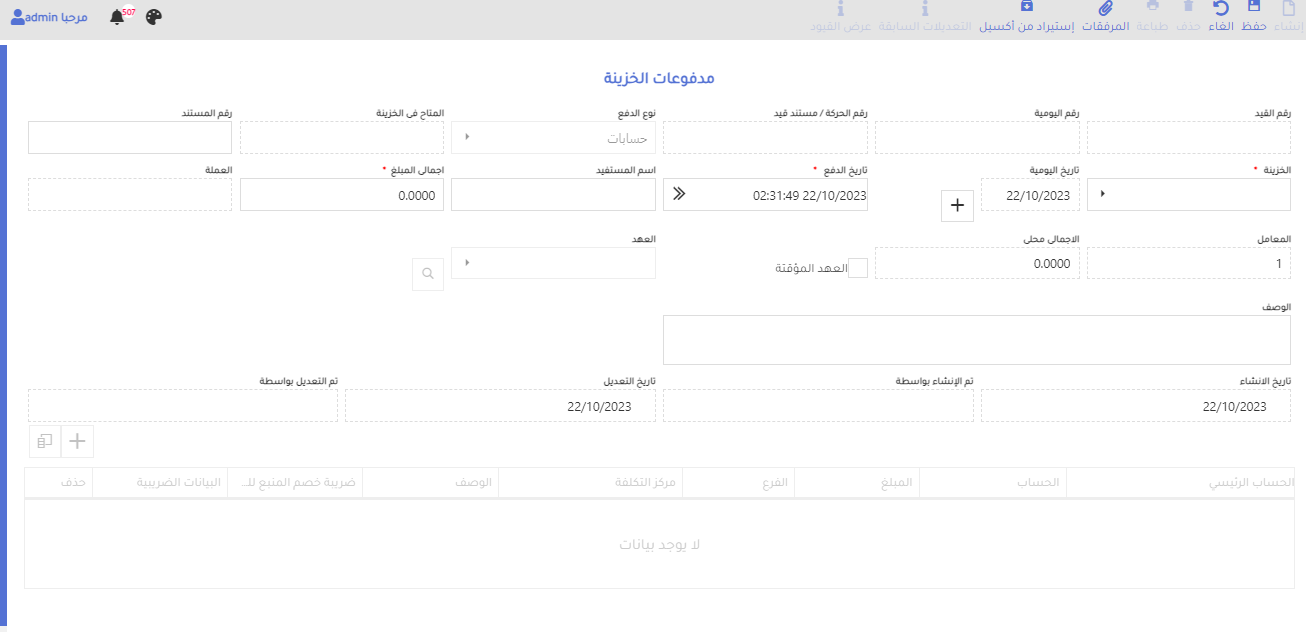
Task: Click the search magnifier beside العهد field
Action: pyautogui.click(x=428, y=273)
